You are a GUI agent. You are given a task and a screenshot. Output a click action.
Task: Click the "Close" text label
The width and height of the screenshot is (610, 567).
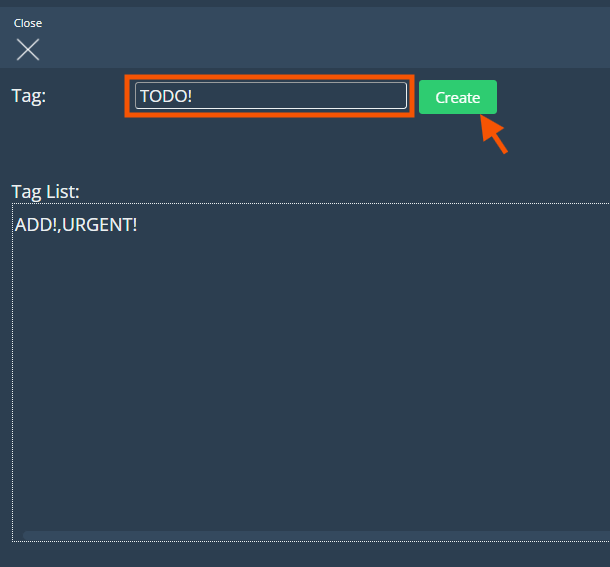pos(28,23)
